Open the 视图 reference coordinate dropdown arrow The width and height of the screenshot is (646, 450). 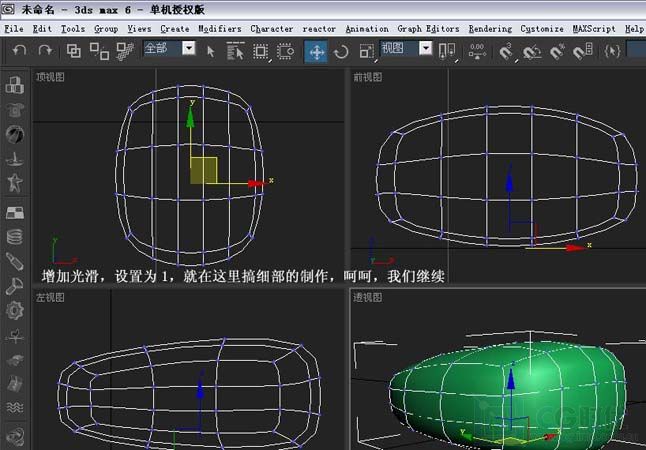point(426,48)
